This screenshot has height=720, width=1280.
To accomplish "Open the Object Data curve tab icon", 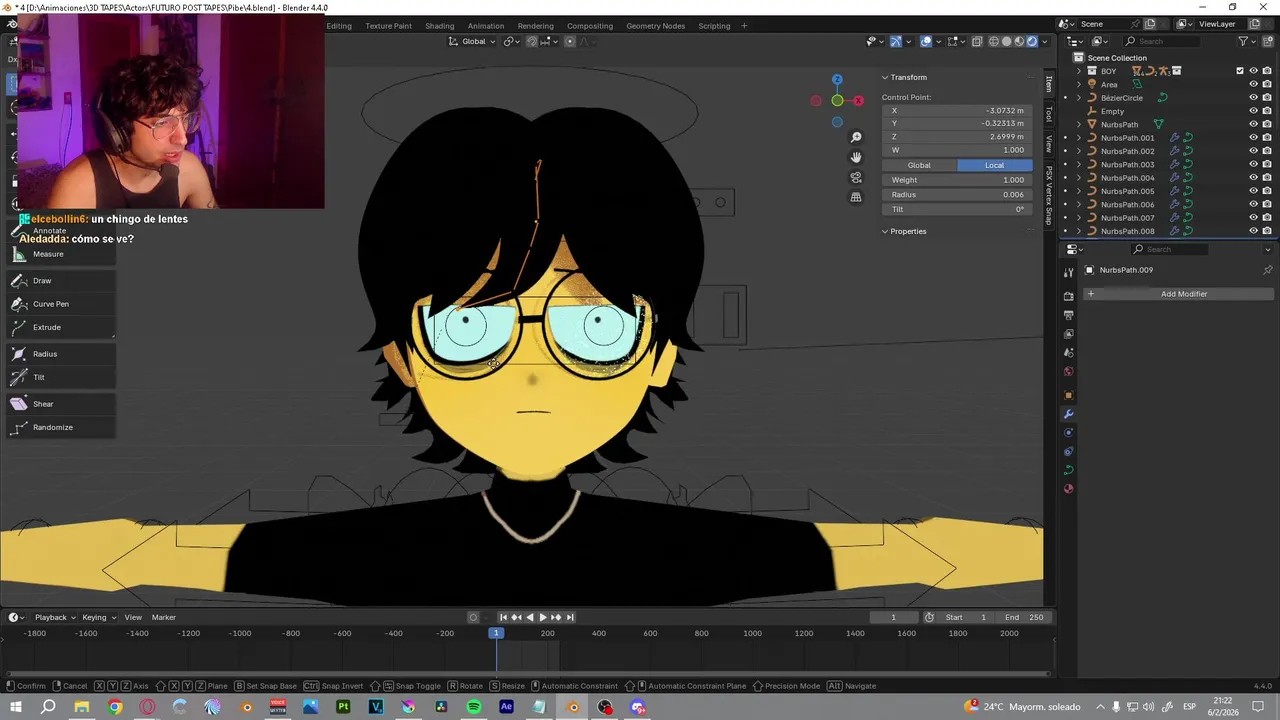I will (1068, 470).
